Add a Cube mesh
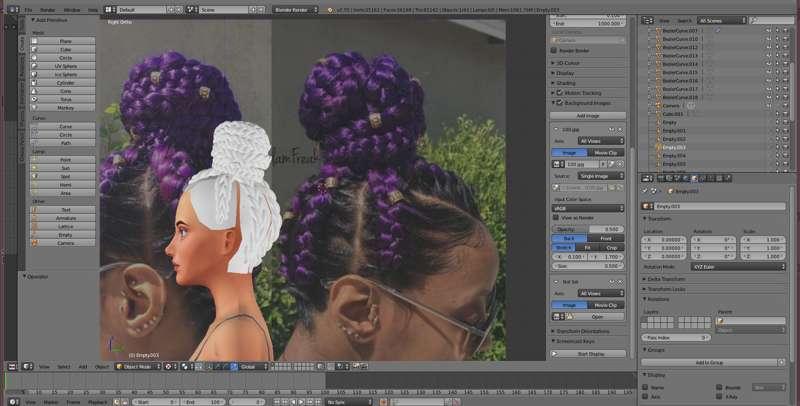 [x=63, y=49]
